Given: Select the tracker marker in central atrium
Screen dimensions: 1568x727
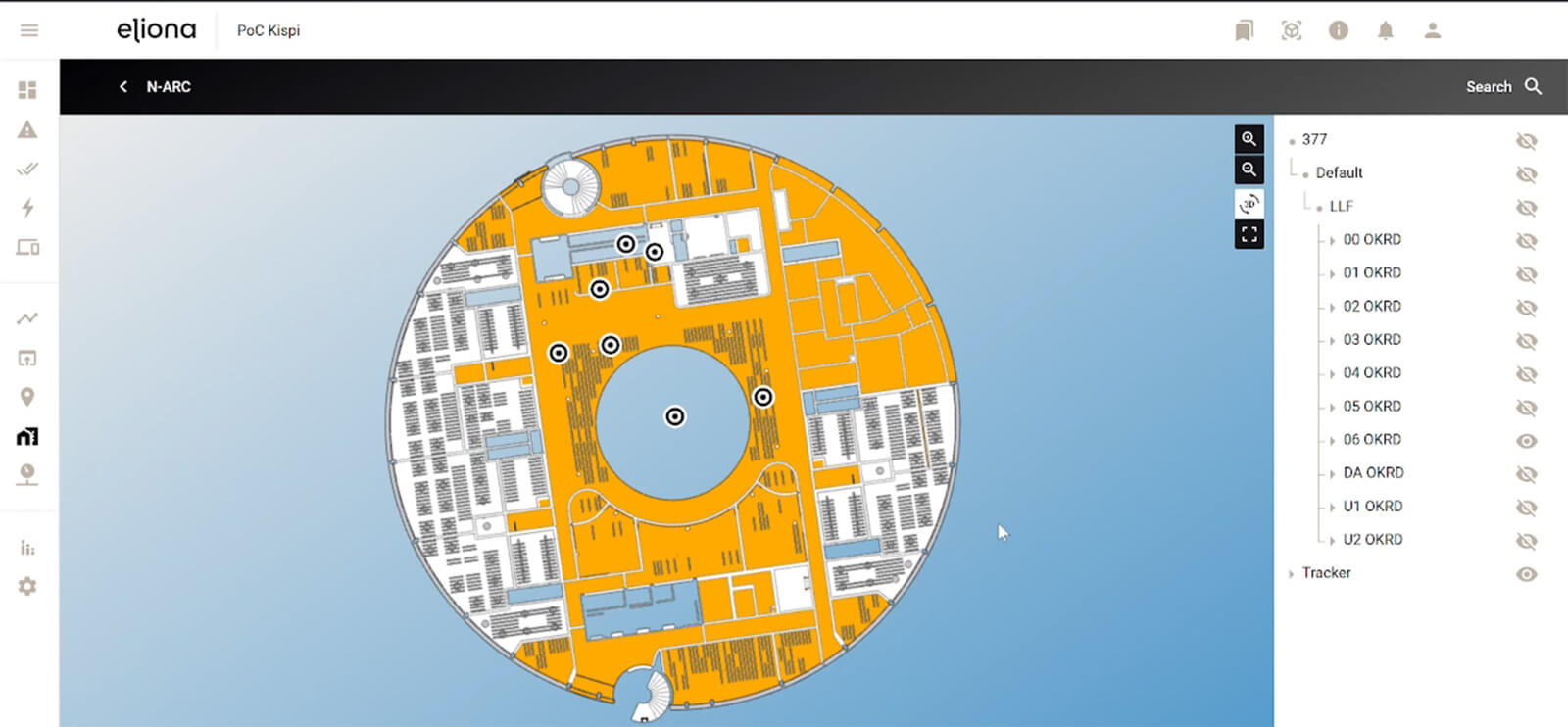Looking at the screenshot, I should click(x=675, y=416).
